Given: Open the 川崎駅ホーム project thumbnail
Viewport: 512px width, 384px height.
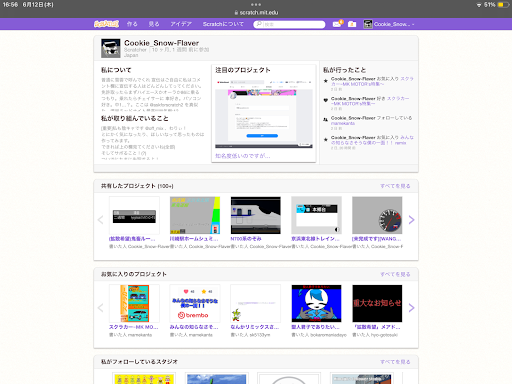Looking at the screenshot, I should click(x=195, y=215).
